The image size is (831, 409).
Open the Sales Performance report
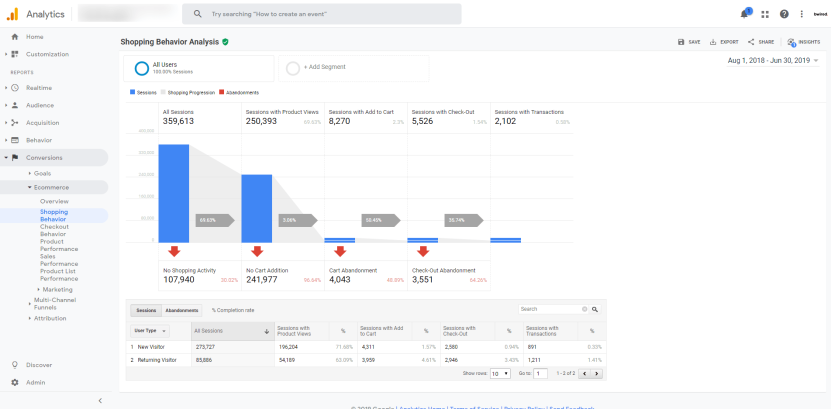pyautogui.click(x=59, y=260)
